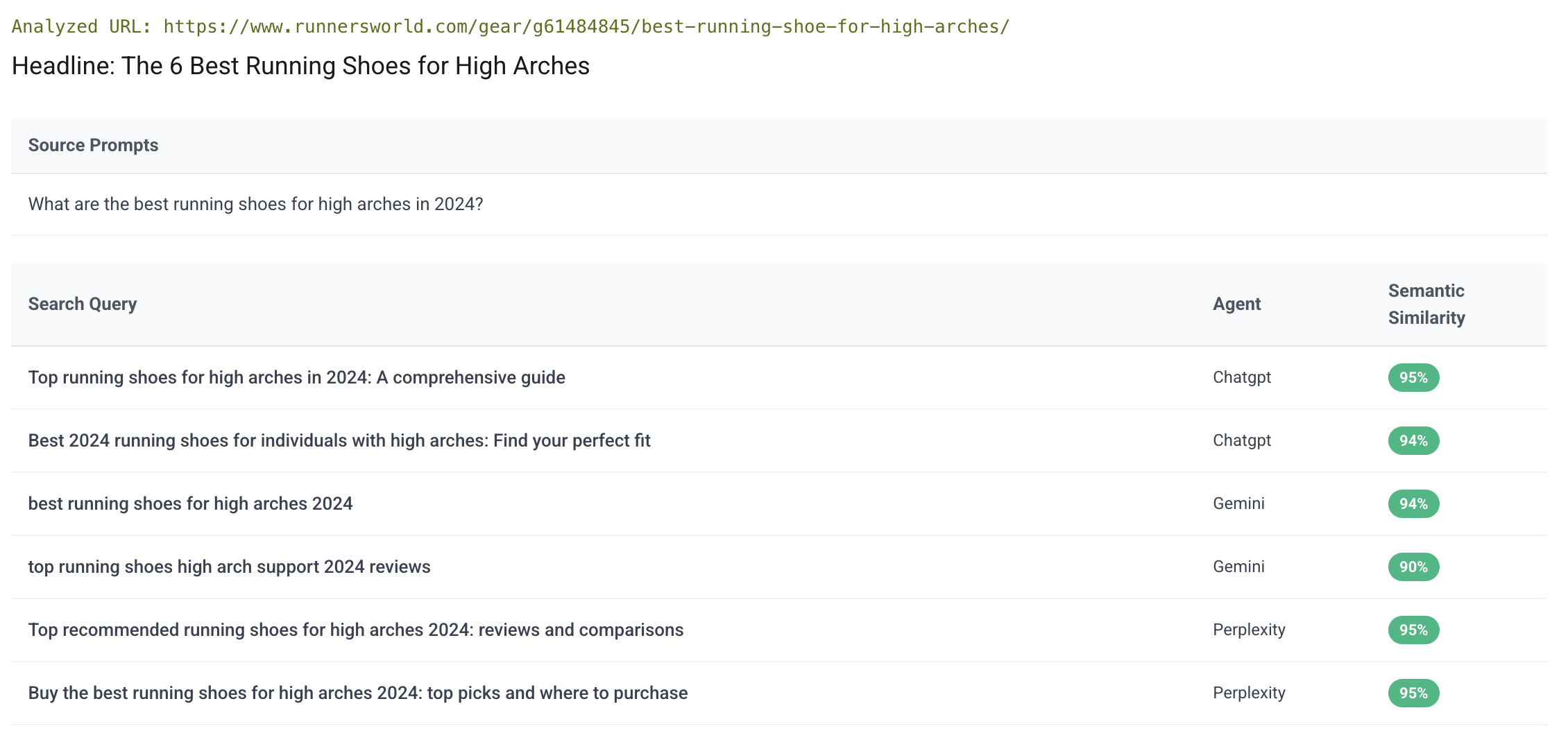Click the Chatgpt agent in the 'comprehensive guide' row

coord(1241,377)
